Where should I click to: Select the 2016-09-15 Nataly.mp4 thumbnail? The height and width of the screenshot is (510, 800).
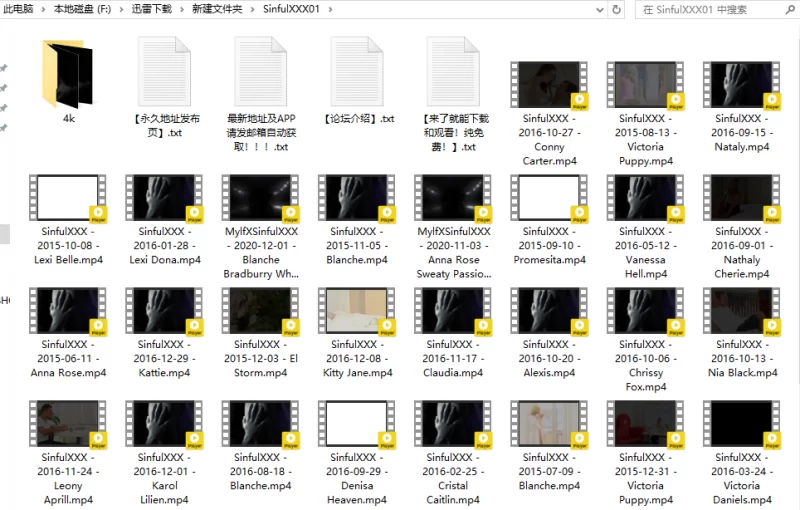pyautogui.click(x=741, y=85)
